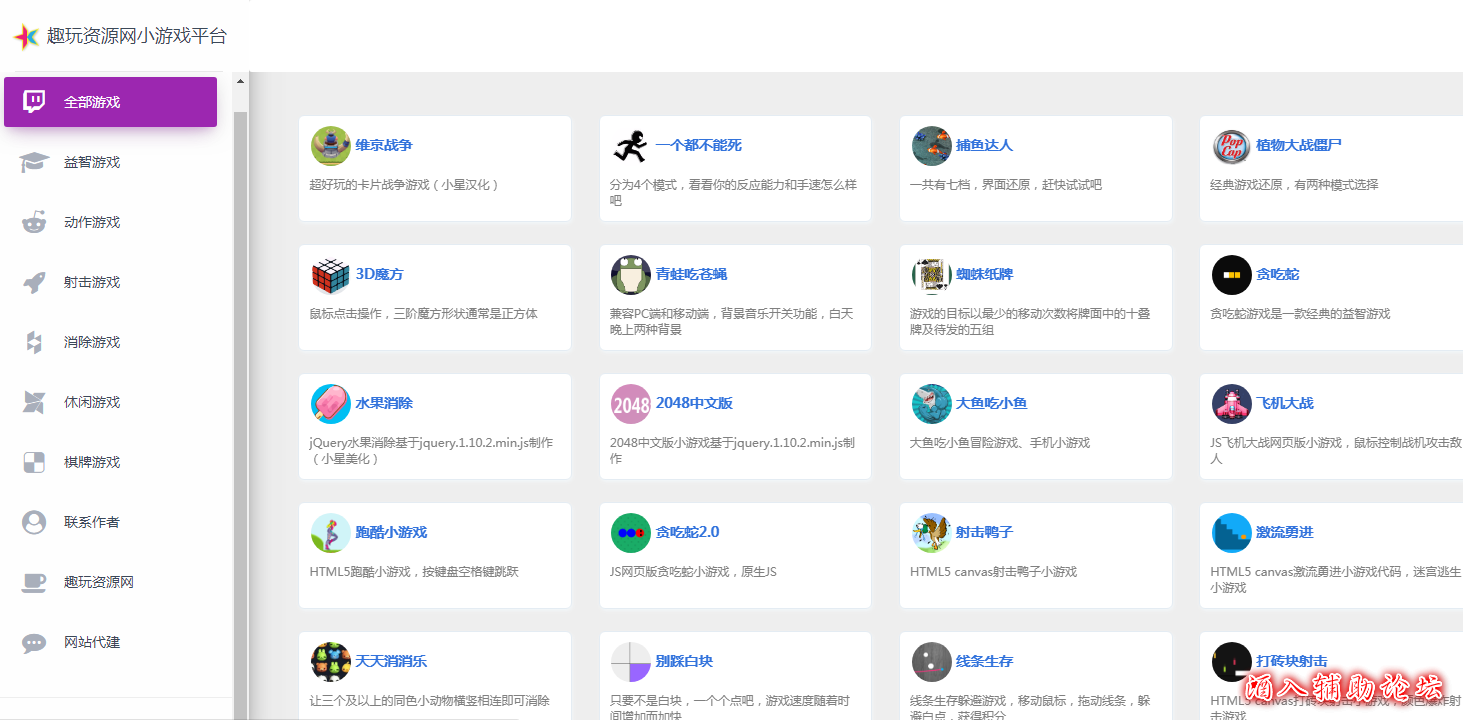Open the 大鱼吃小鱼 game link
Screen dimensions: 1463x720
tap(991, 403)
